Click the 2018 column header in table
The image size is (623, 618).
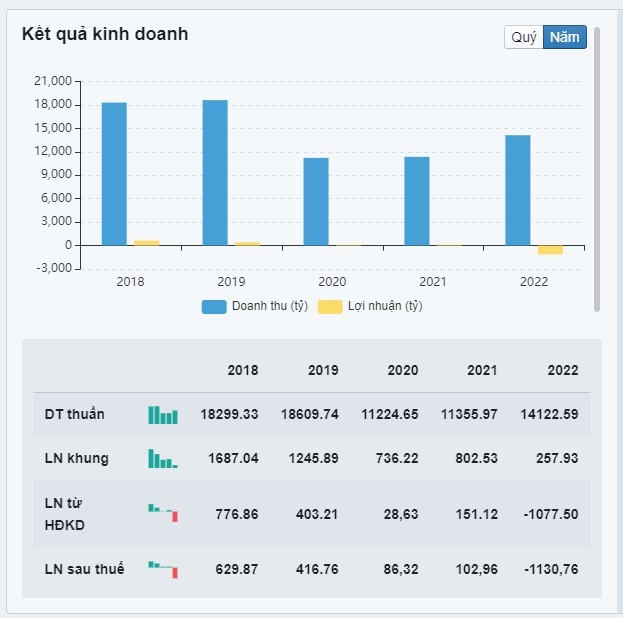tap(242, 370)
